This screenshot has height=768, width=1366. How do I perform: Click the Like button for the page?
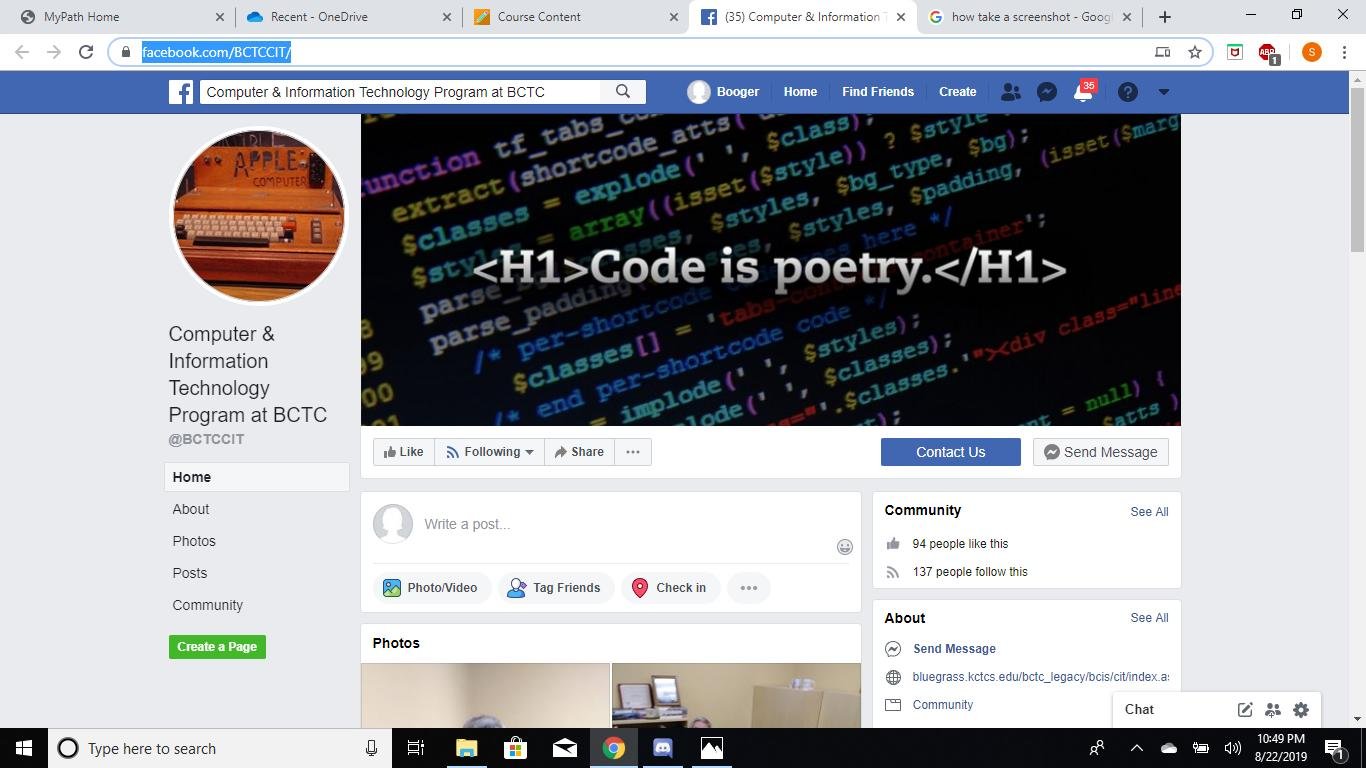pos(404,452)
